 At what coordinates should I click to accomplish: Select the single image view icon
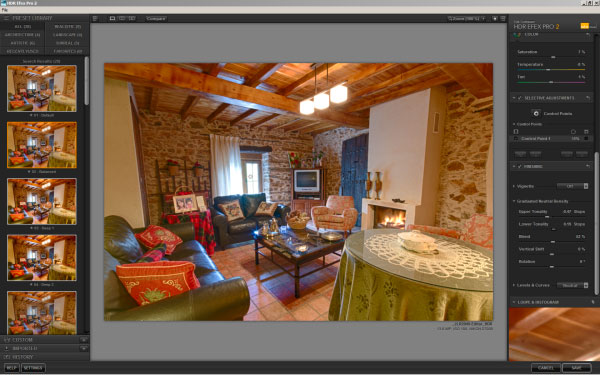[112, 18]
